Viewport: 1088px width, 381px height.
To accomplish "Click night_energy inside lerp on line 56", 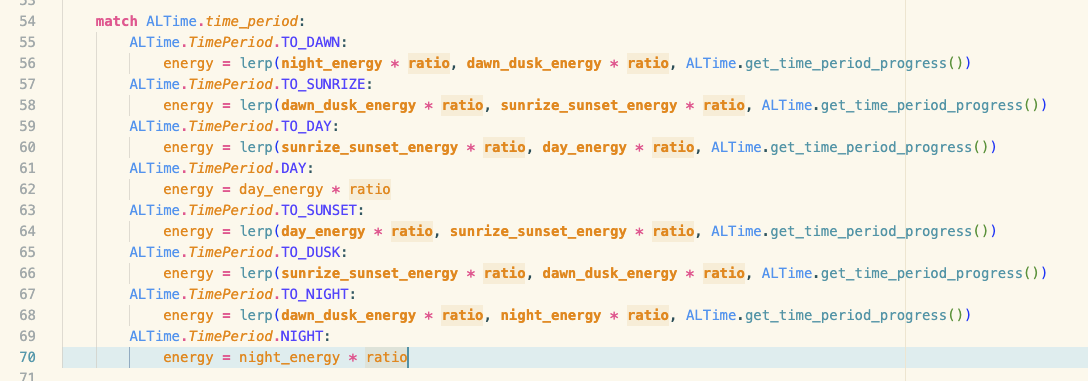I will click(x=332, y=64).
